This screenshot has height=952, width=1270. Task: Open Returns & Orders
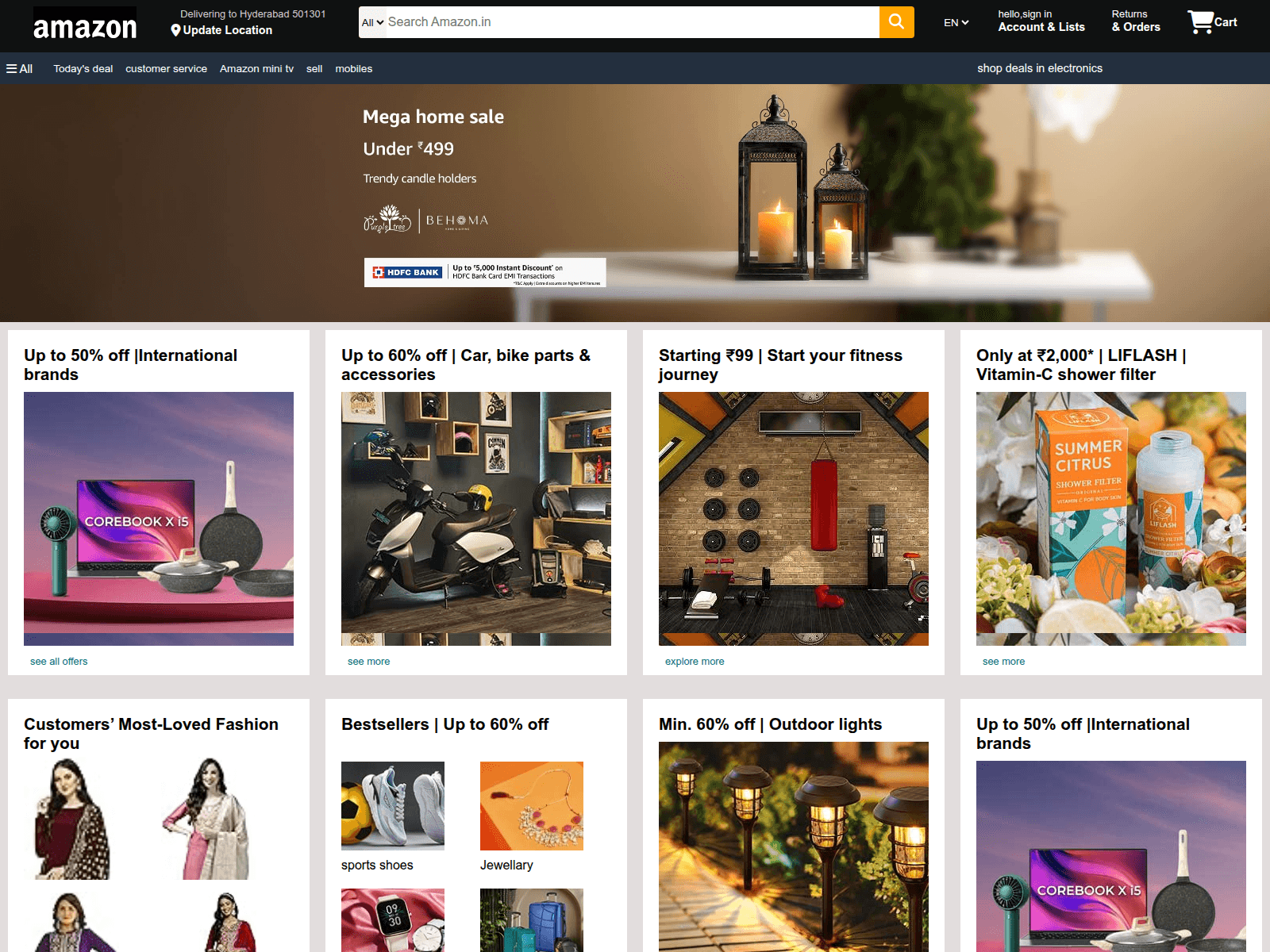1135,21
